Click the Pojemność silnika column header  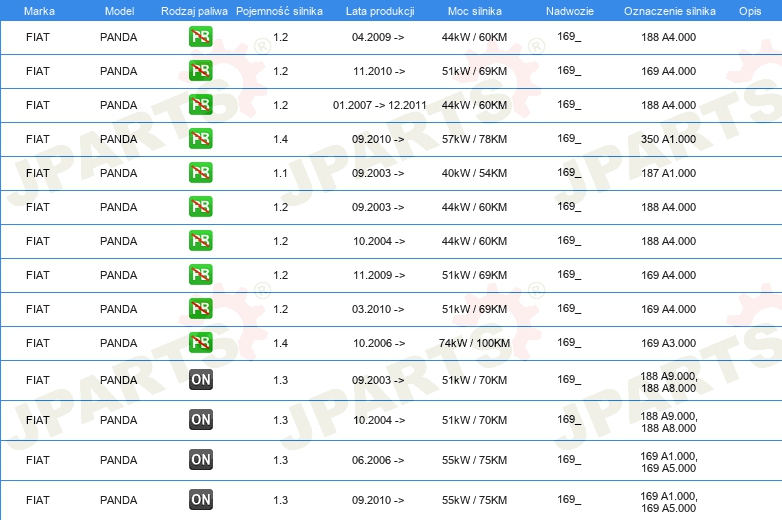point(279,11)
